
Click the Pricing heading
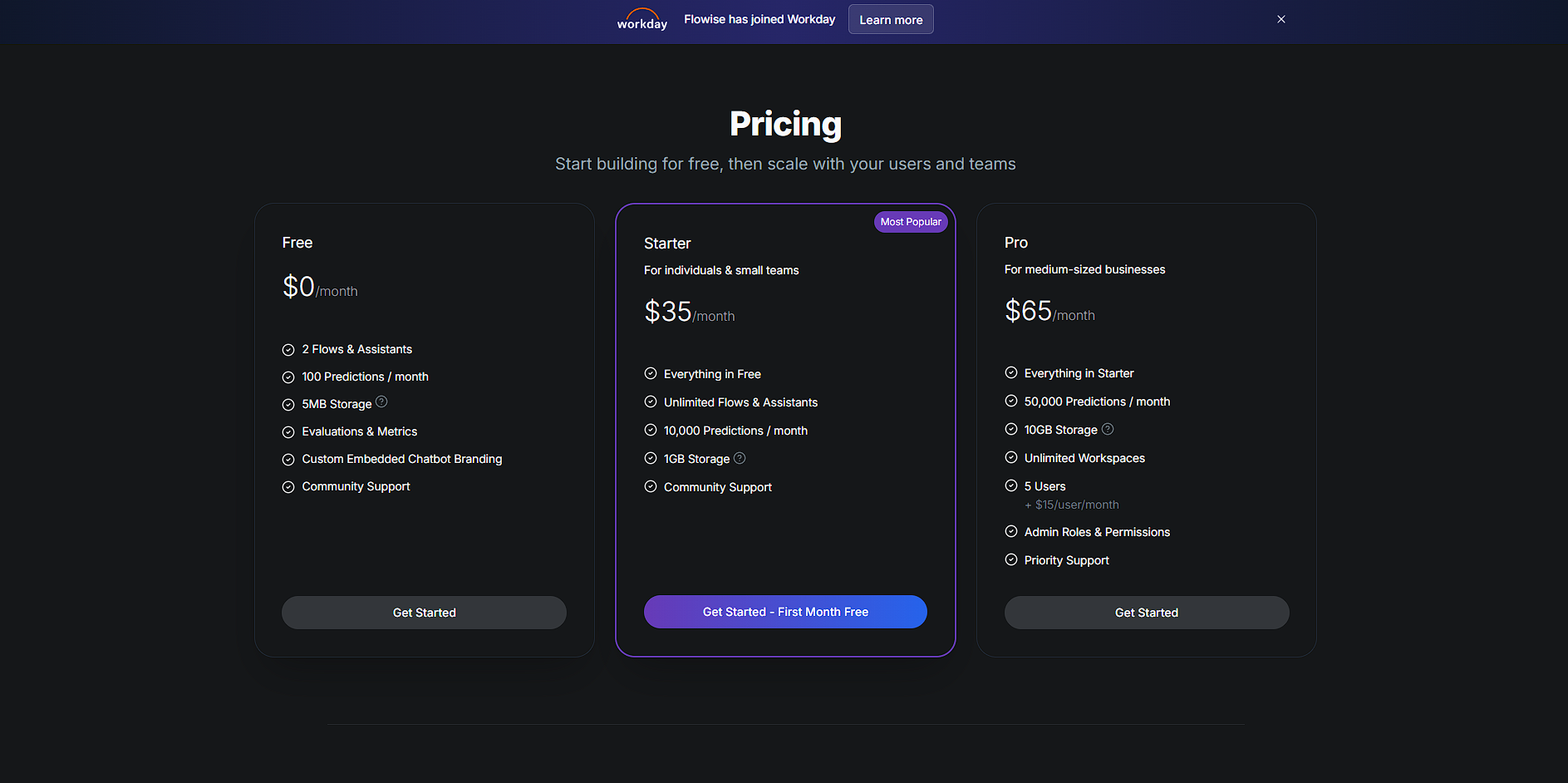[x=784, y=124]
